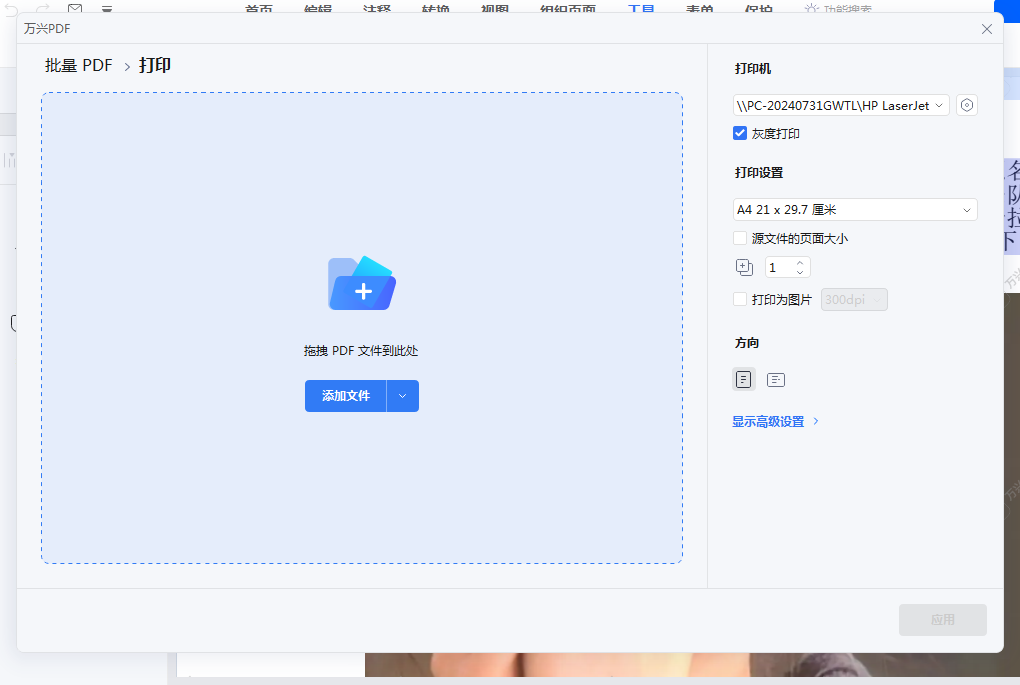The width and height of the screenshot is (1020, 685).
Task: Check 源文件的页面大小 option
Action: click(740, 238)
